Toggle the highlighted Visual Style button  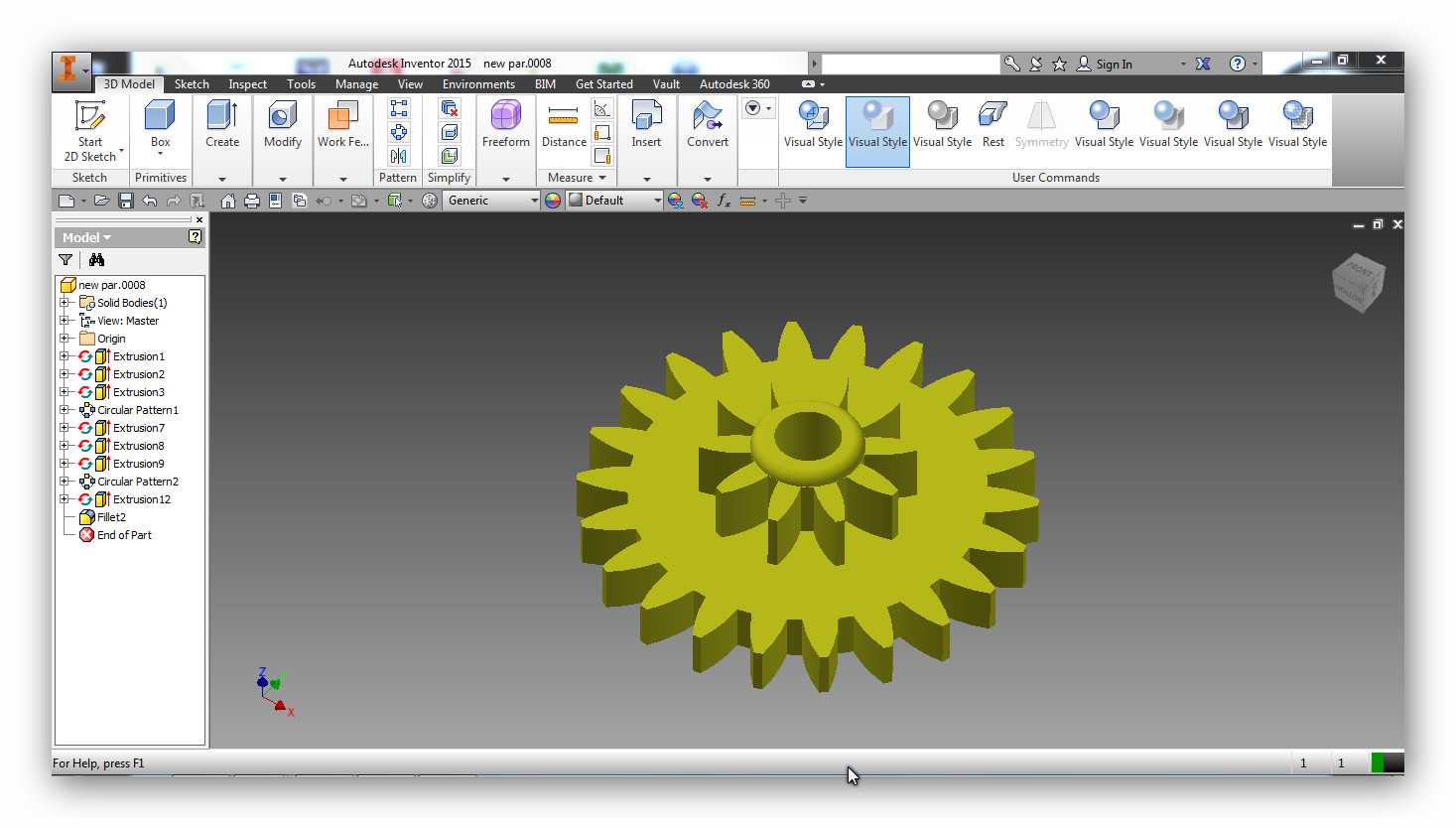click(x=877, y=131)
